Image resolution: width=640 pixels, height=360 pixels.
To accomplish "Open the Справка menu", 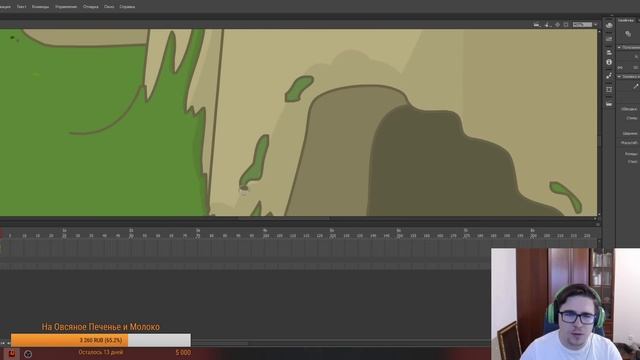I will [127, 7].
